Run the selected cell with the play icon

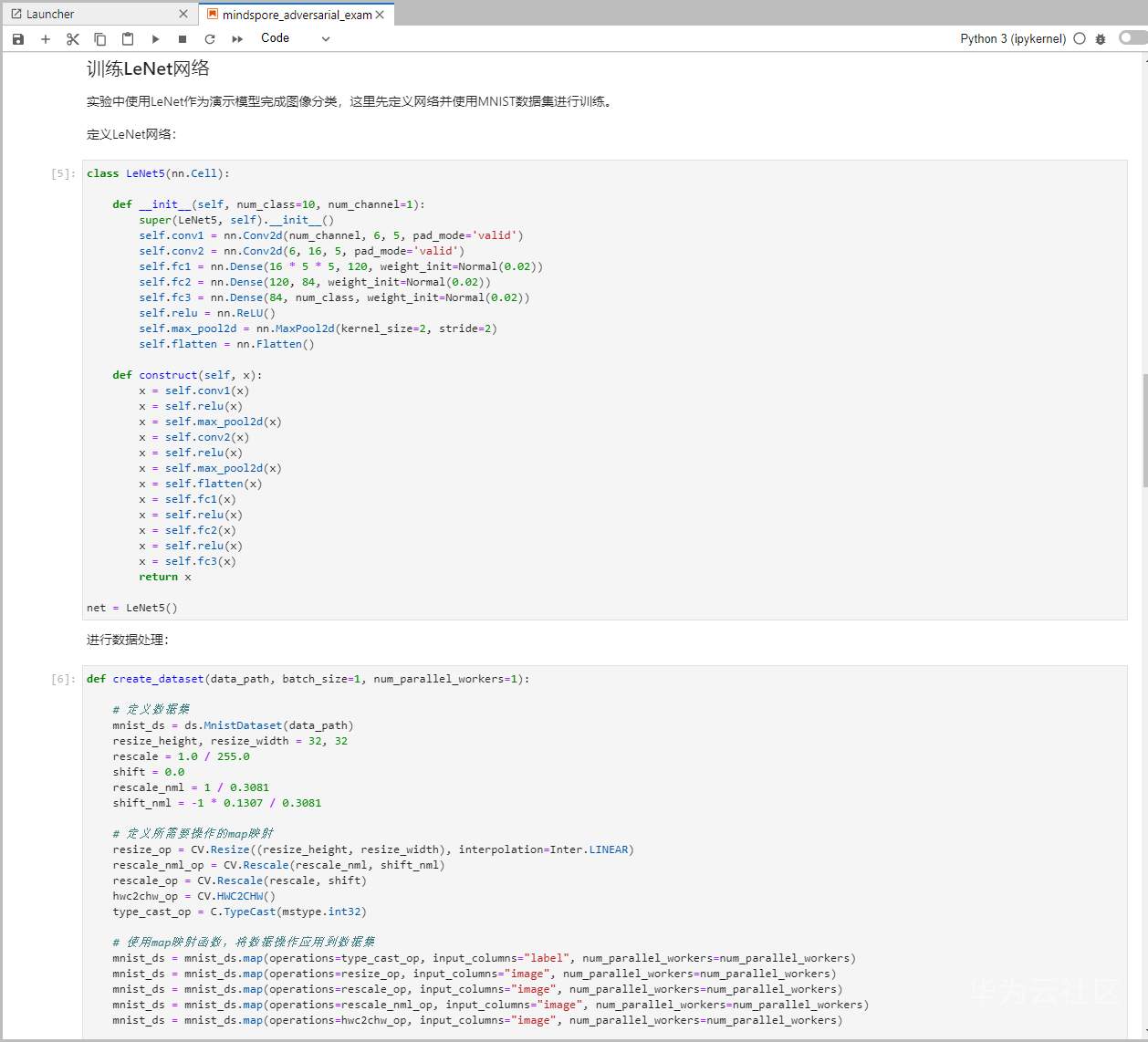click(x=155, y=38)
